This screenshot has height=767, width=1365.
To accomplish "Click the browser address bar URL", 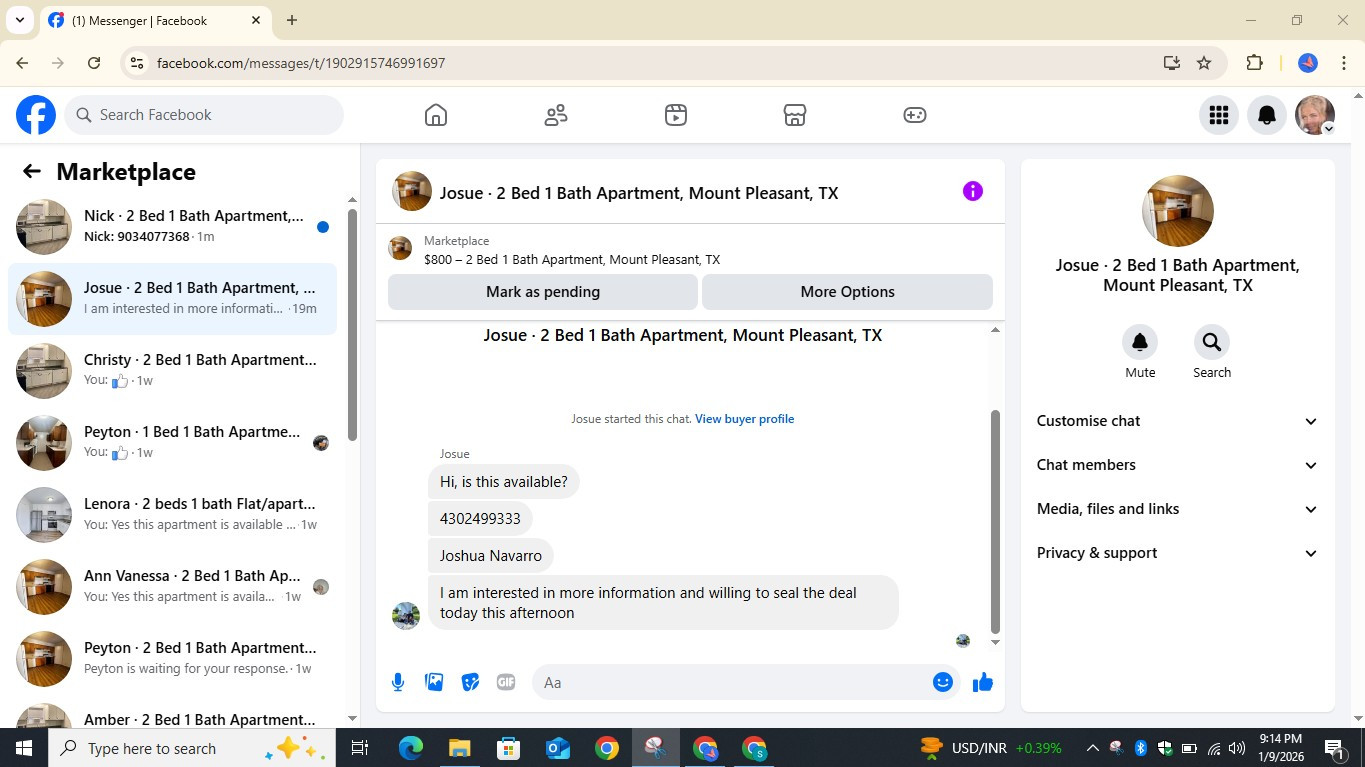I will click(301, 63).
